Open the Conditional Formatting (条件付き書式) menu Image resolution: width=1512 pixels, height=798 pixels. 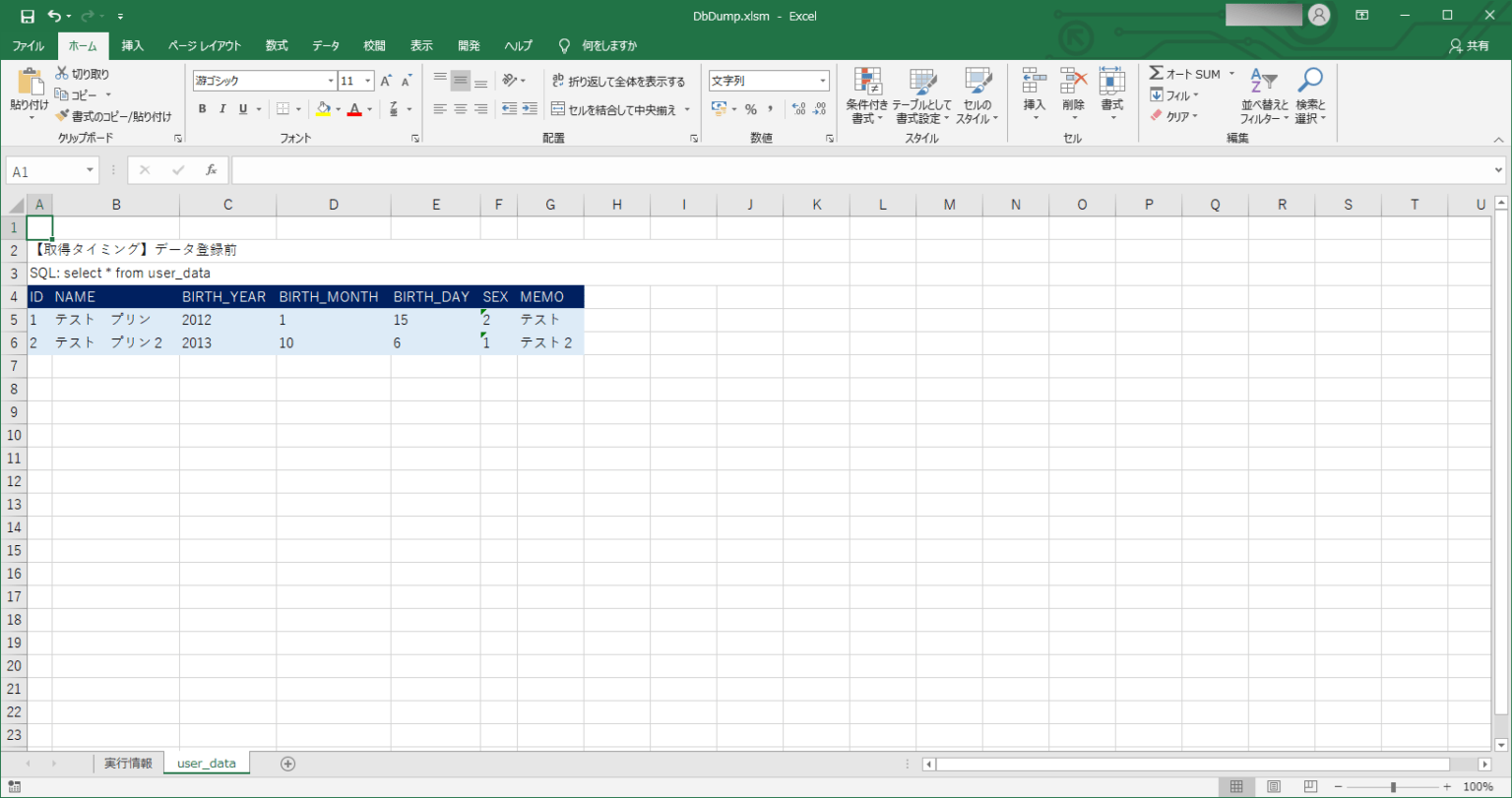(866, 96)
